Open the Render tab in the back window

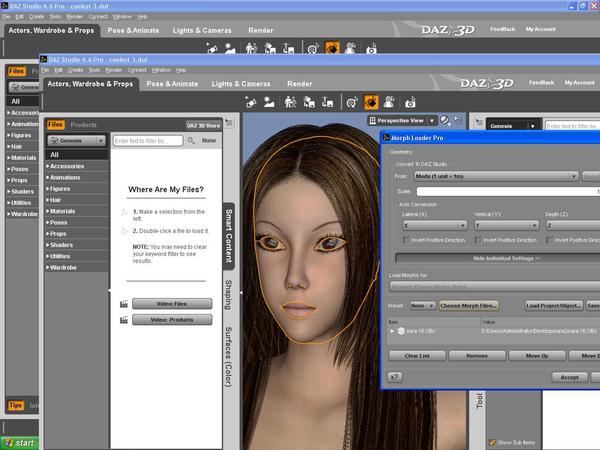pyautogui.click(x=261, y=30)
